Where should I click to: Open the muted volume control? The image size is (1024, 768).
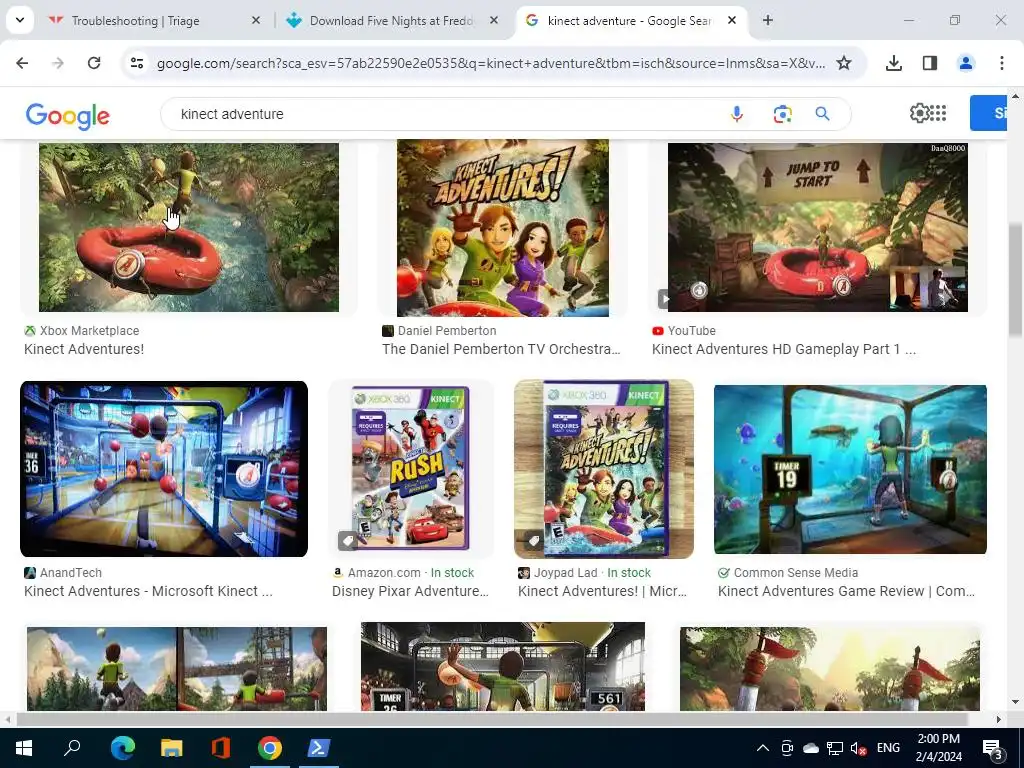click(858, 748)
